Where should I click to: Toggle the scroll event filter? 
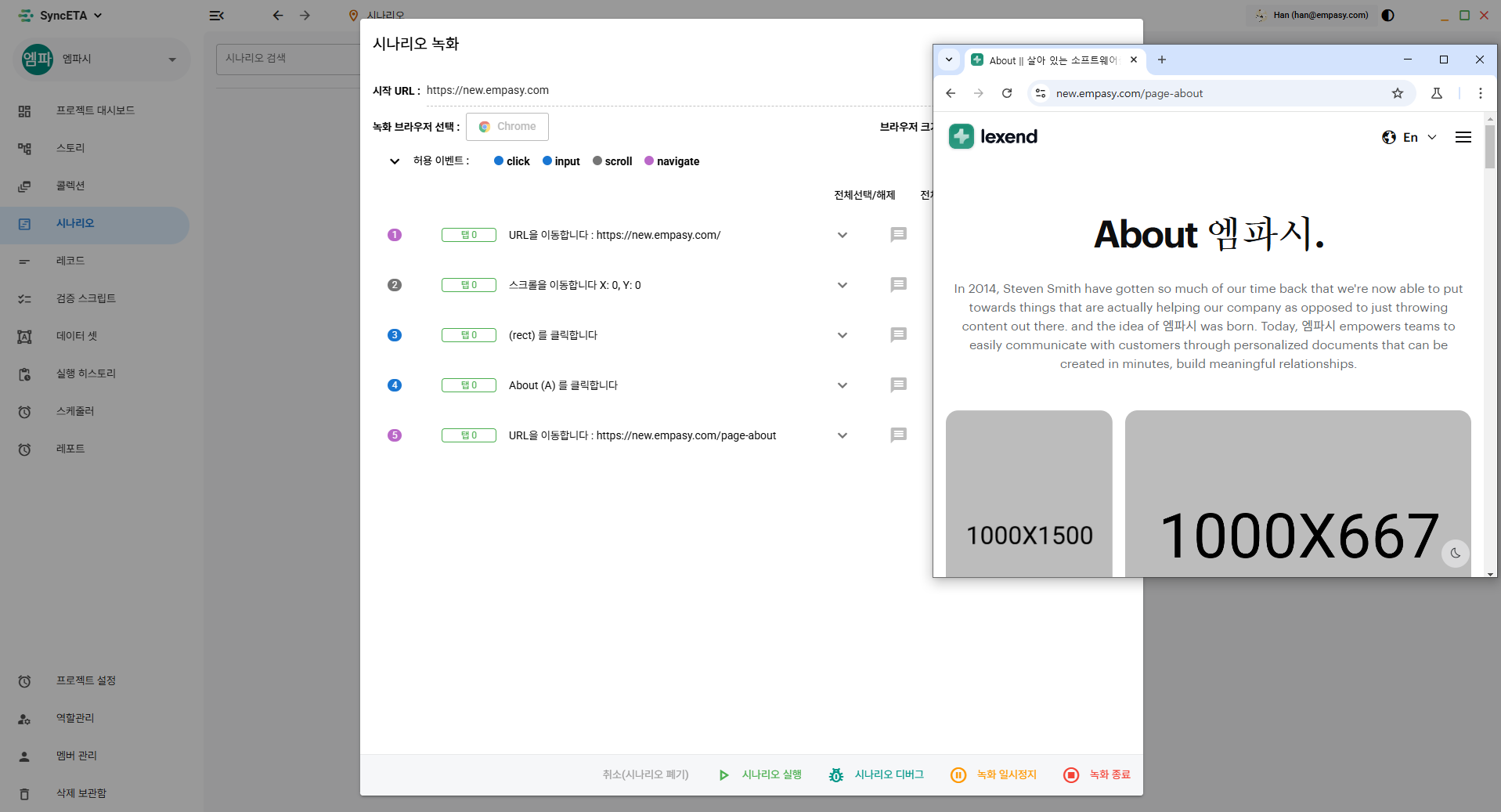coord(612,161)
